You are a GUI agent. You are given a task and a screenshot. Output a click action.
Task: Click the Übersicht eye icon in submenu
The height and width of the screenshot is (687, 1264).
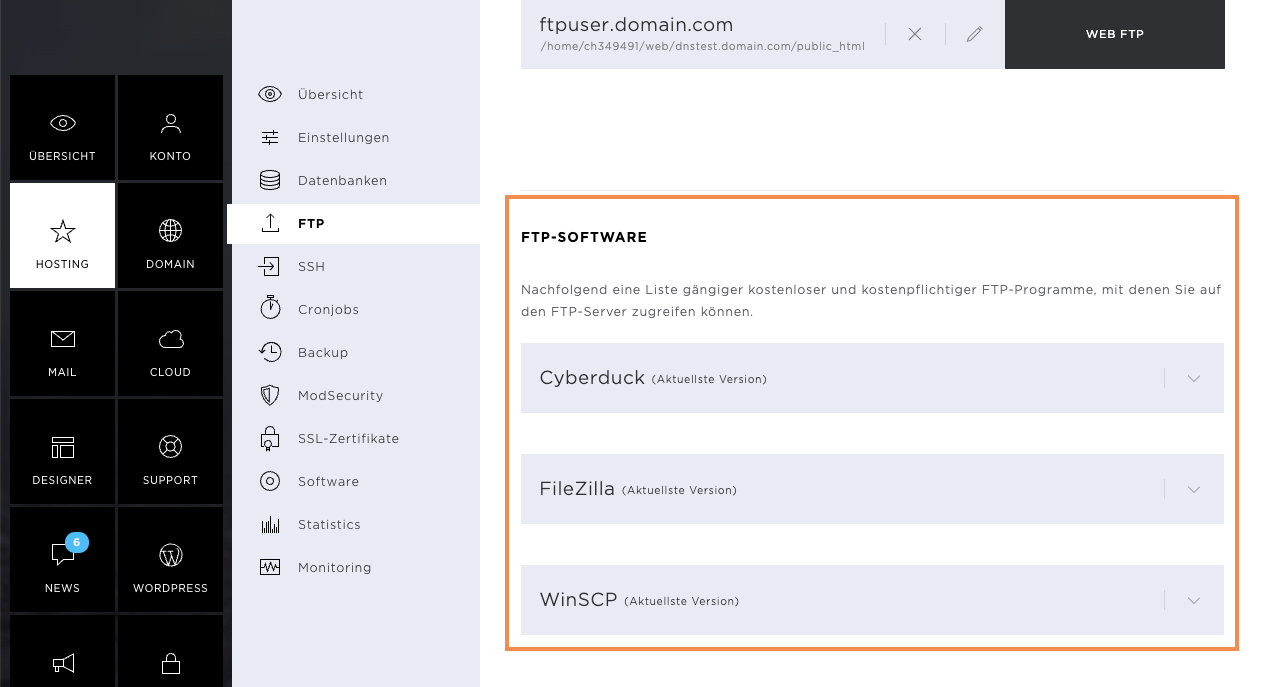pyautogui.click(x=270, y=94)
